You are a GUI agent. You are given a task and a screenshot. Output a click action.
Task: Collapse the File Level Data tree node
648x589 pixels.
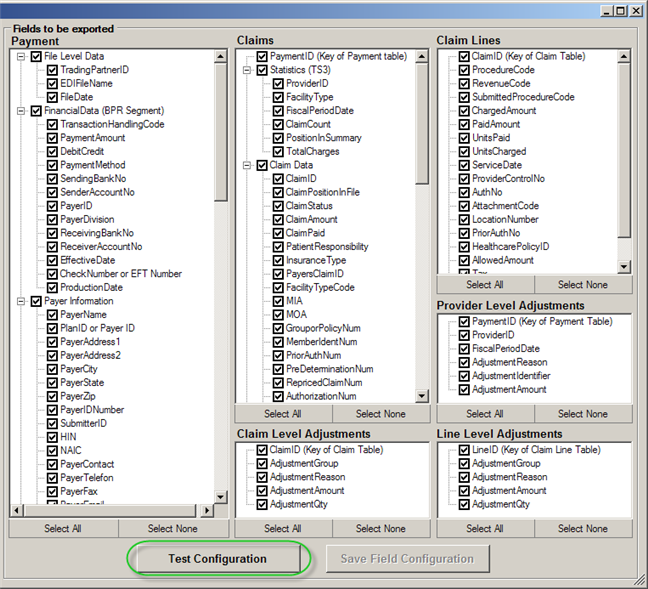(21, 57)
